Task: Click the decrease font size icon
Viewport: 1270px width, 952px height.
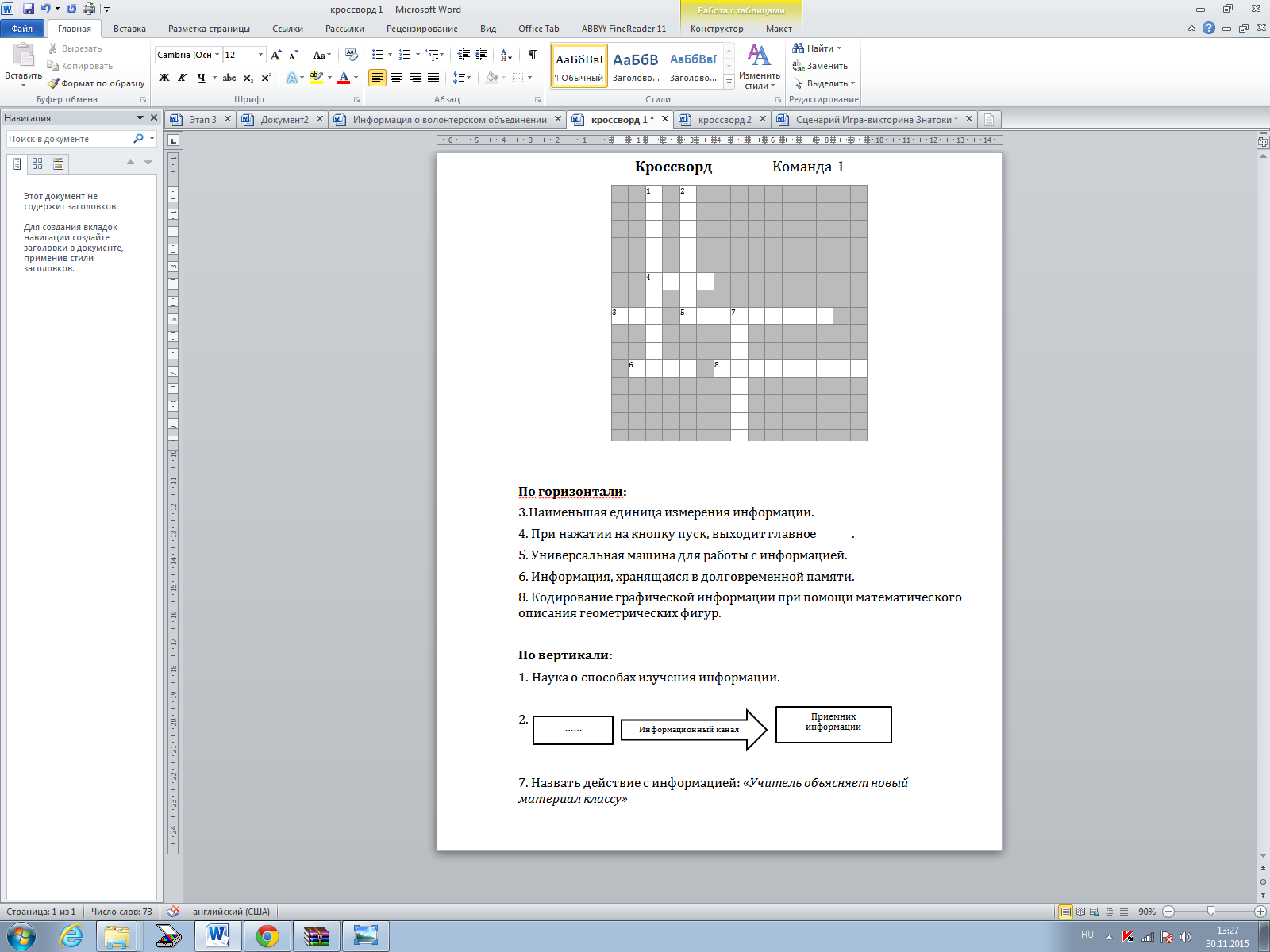Action: [x=294, y=55]
